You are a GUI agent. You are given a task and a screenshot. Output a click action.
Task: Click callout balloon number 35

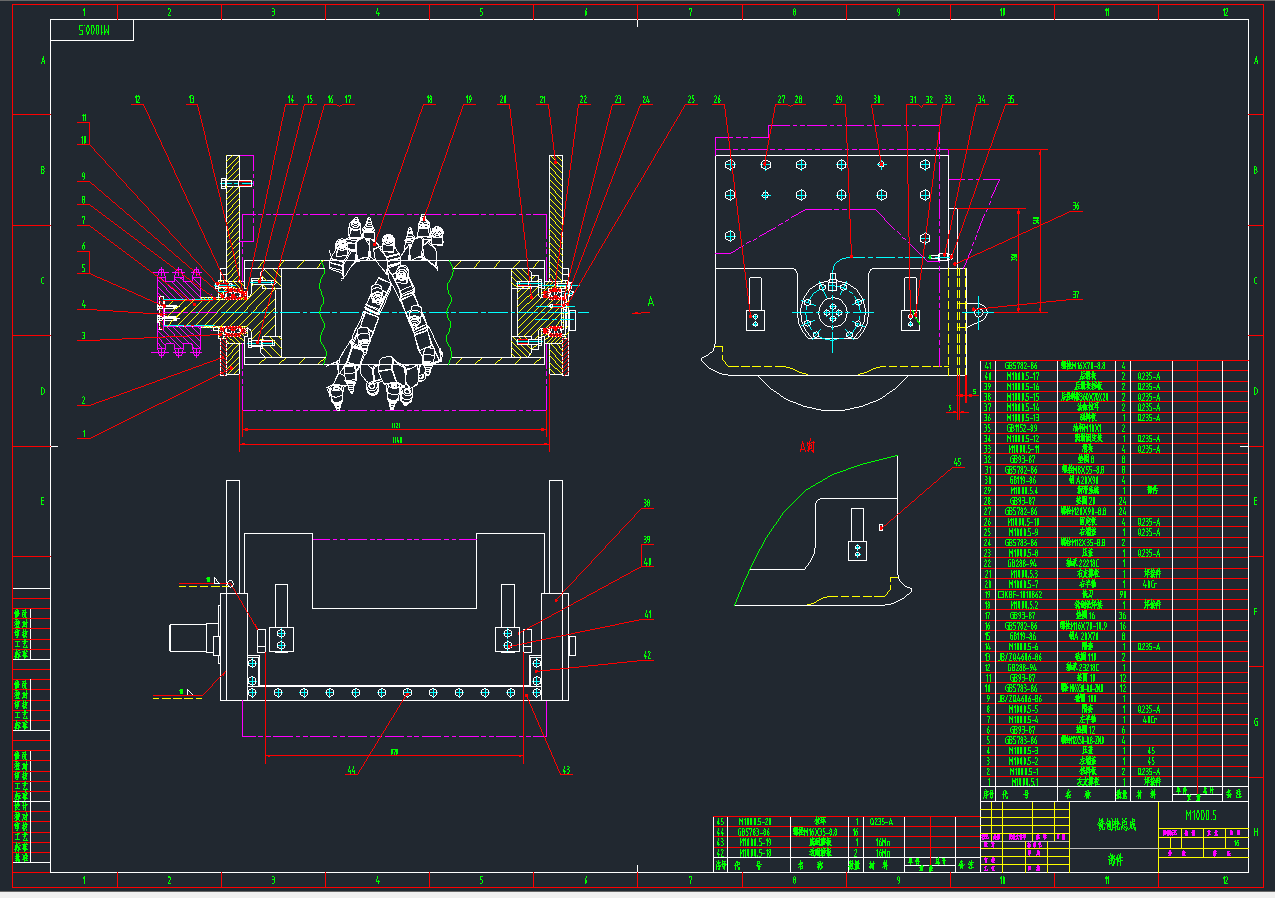(x=1011, y=99)
